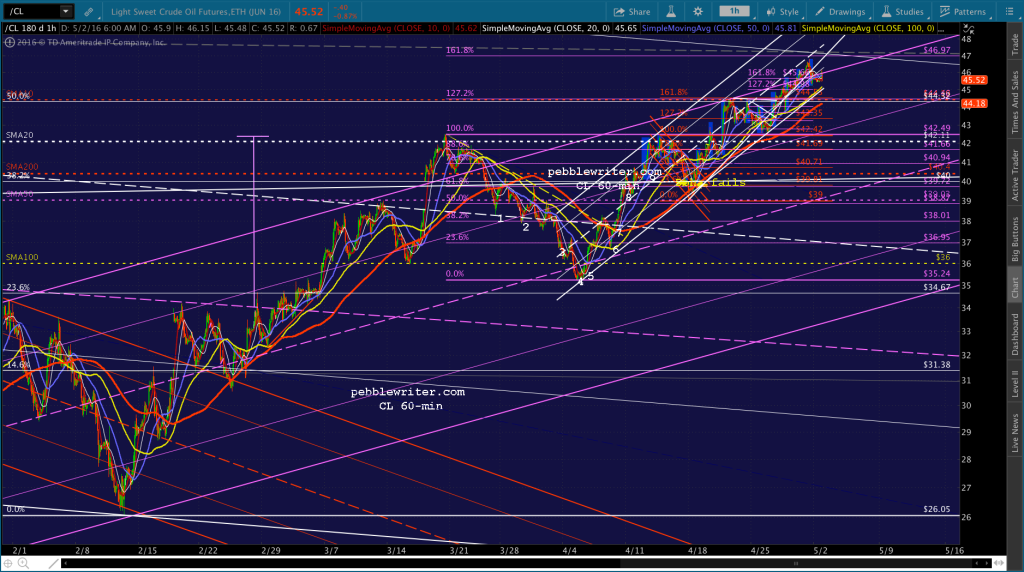Click the SMA100 label on the left

[x=22, y=258]
